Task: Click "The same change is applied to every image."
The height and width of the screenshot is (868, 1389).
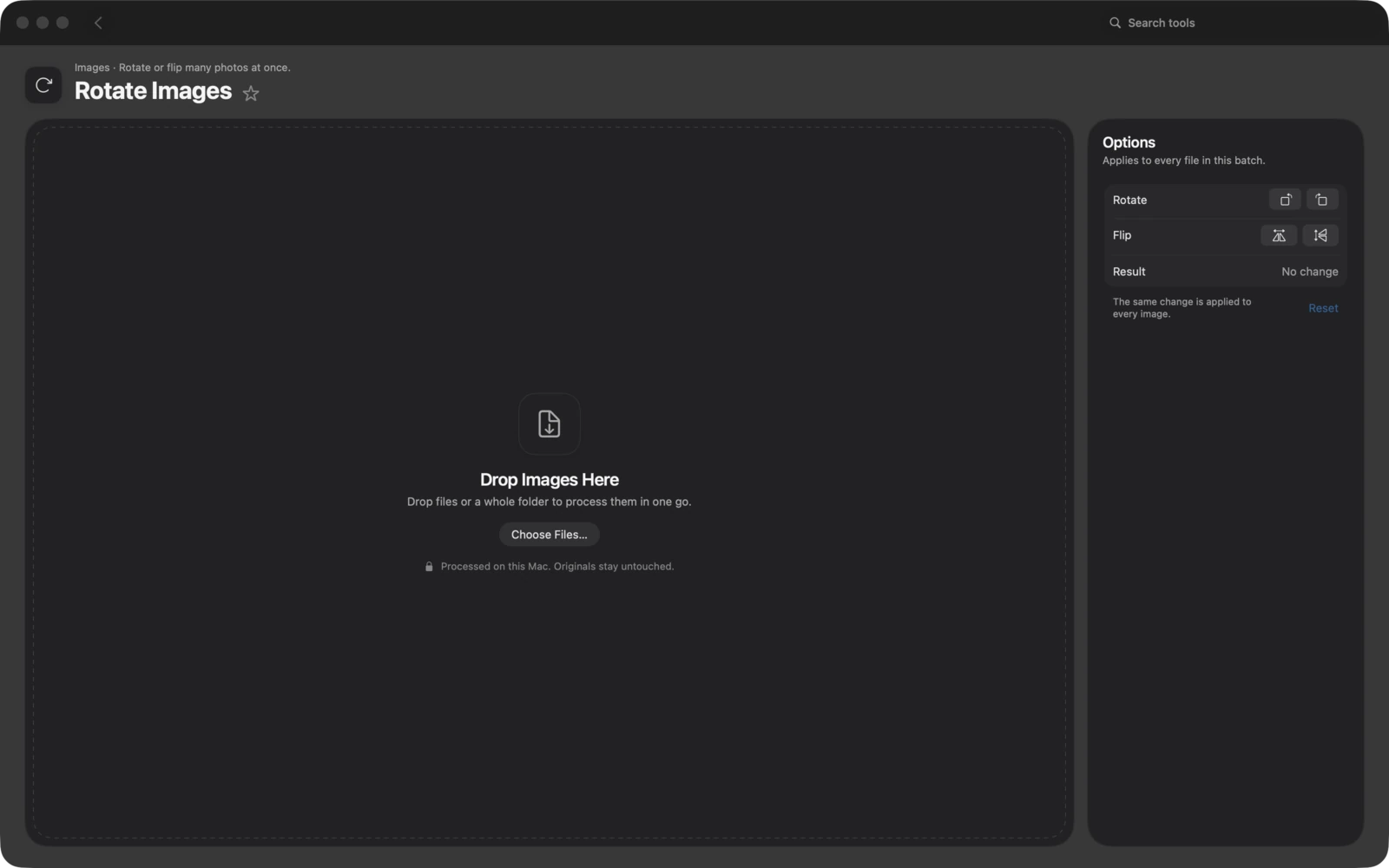Action: 1182,308
